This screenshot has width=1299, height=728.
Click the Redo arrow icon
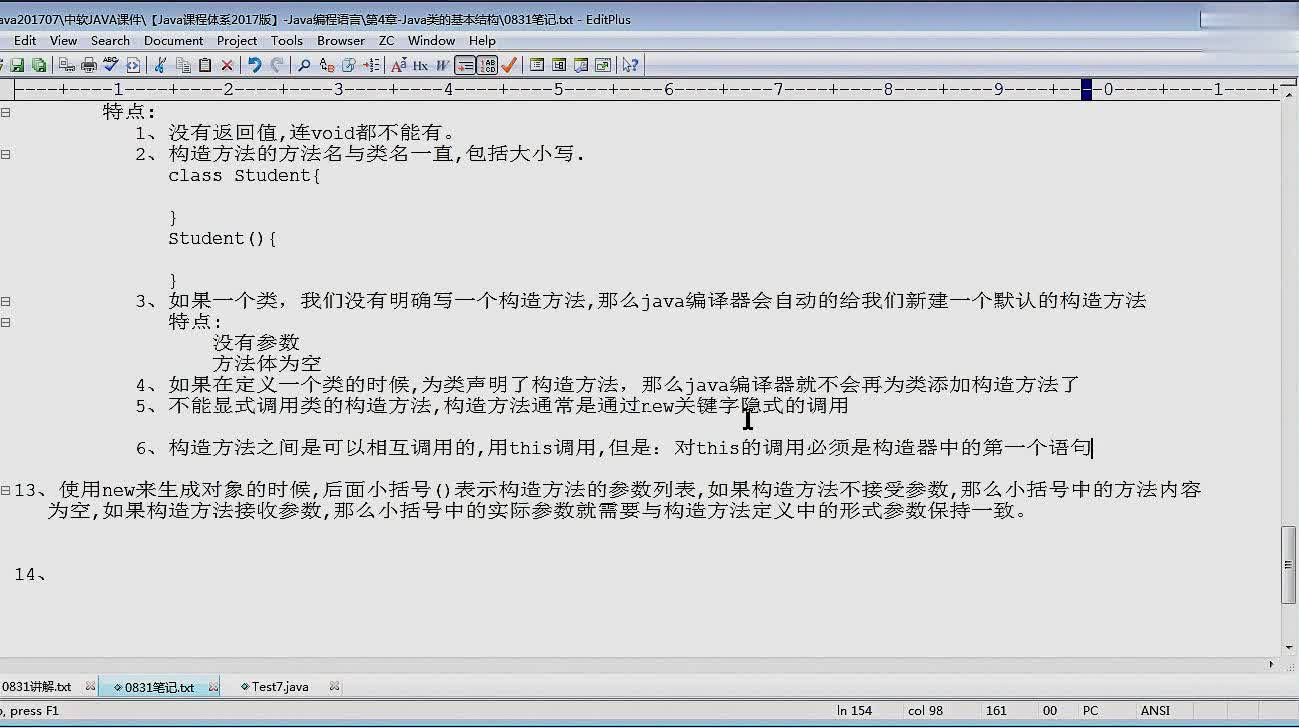coord(277,65)
